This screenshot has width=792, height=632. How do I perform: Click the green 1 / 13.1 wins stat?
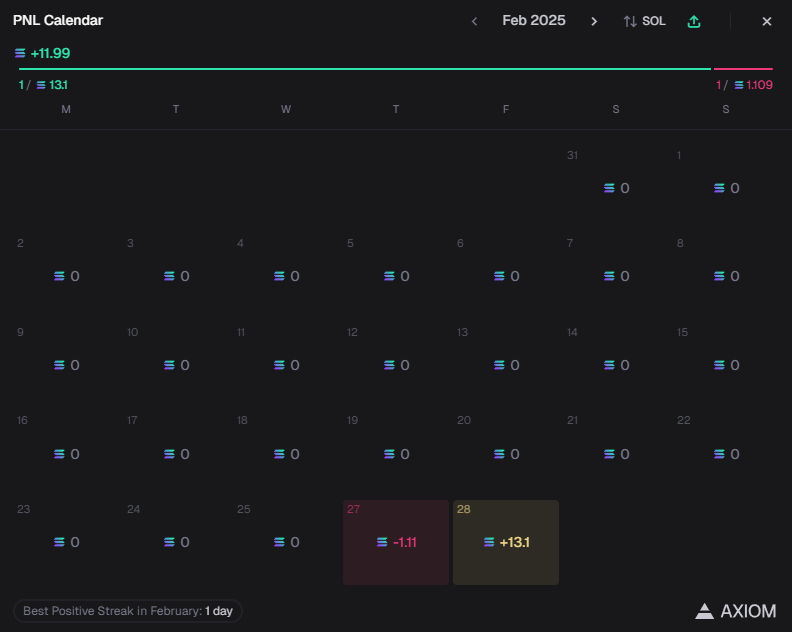[43, 85]
